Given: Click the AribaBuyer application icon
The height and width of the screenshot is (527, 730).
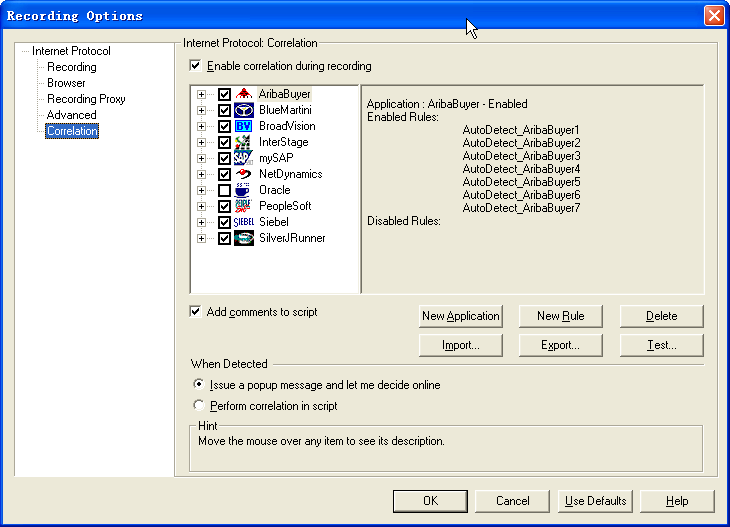Looking at the screenshot, I should click(x=243, y=94).
